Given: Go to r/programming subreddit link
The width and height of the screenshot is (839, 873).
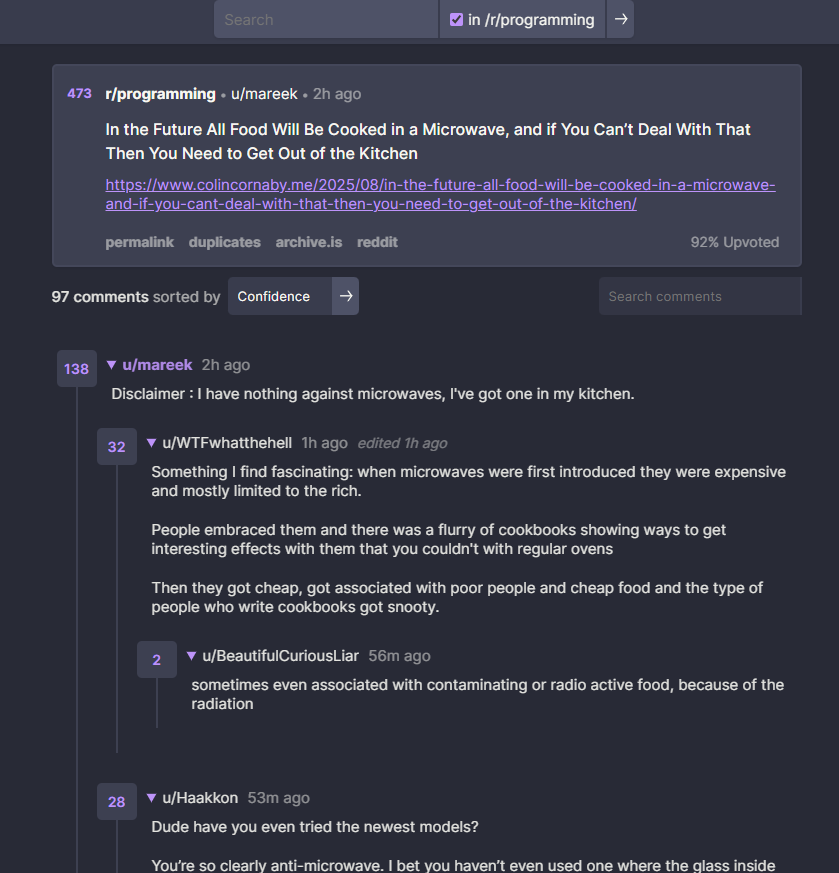Looking at the screenshot, I should point(160,94).
